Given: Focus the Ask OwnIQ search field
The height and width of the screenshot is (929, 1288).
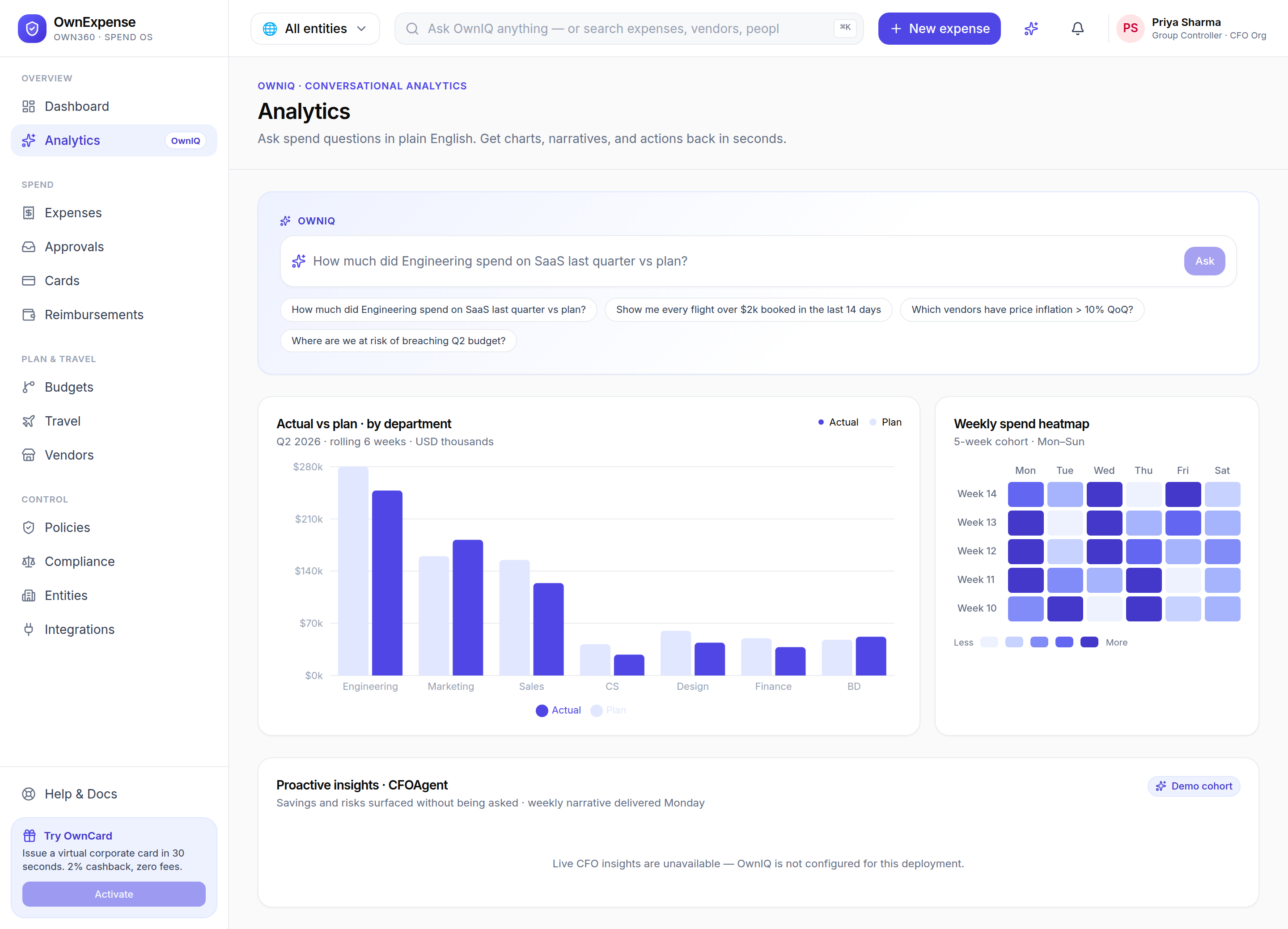Looking at the screenshot, I should pos(629,29).
